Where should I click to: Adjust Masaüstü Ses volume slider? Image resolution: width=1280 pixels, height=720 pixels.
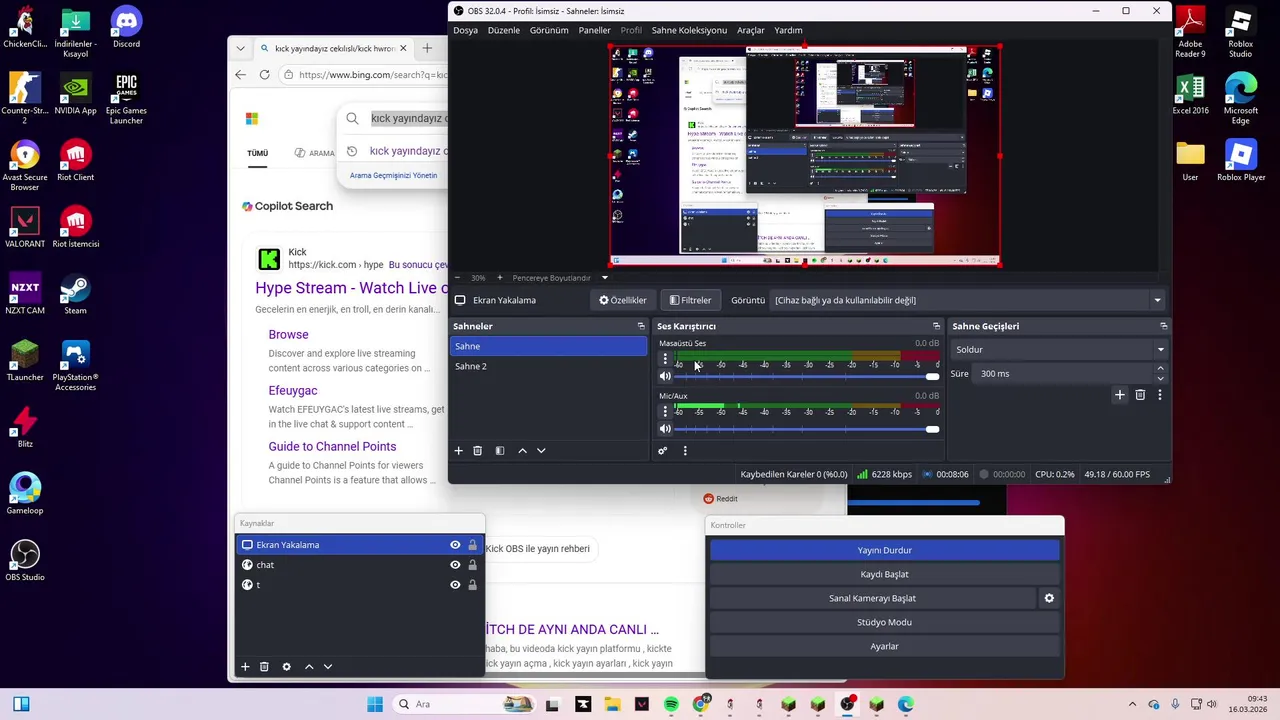(806, 377)
